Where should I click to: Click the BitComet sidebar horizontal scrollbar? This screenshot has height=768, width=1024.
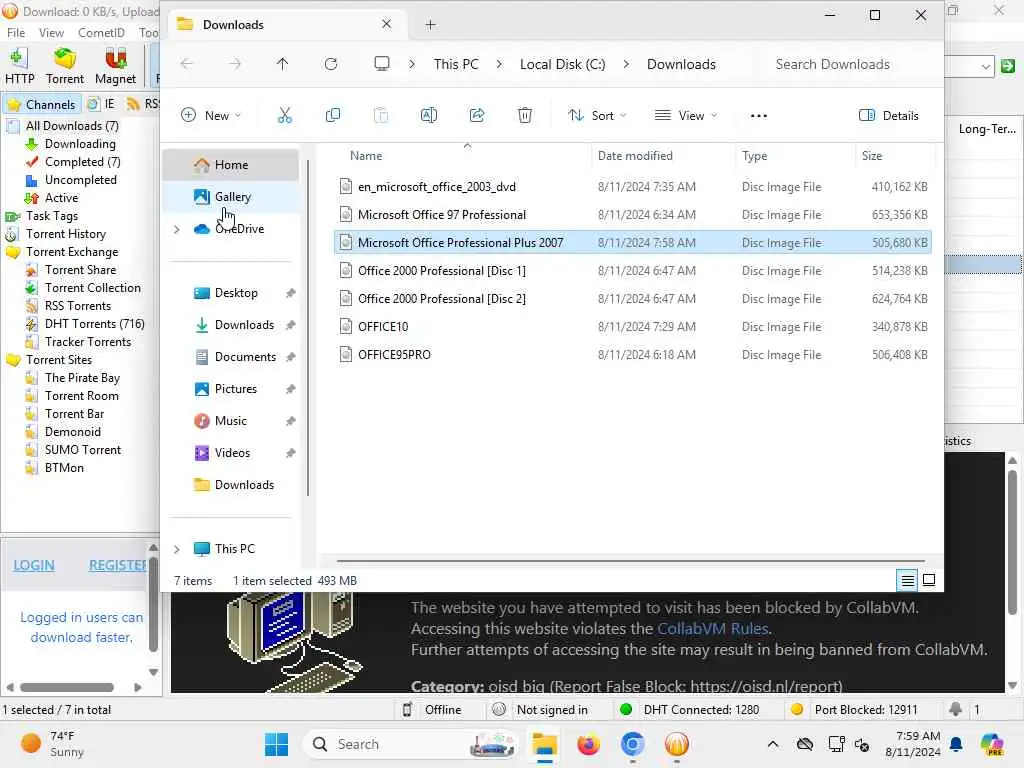(67, 687)
